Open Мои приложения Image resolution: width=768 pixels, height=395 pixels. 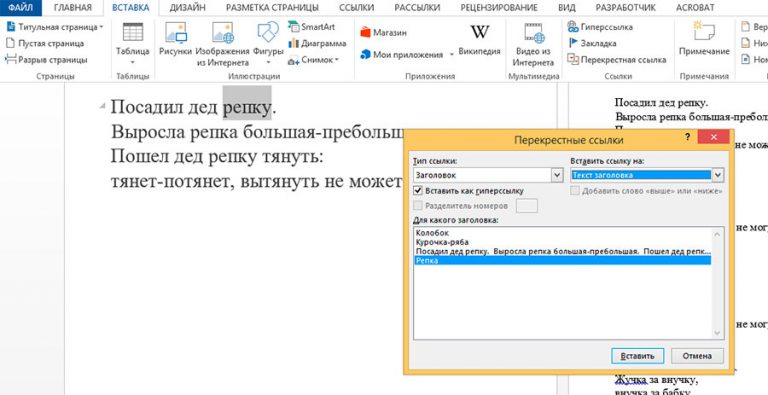pos(402,54)
